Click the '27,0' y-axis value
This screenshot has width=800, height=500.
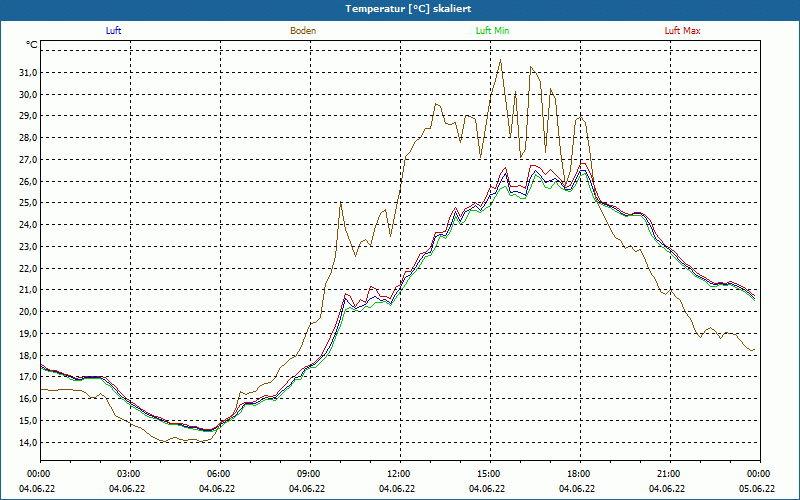[x=28, y=160]
